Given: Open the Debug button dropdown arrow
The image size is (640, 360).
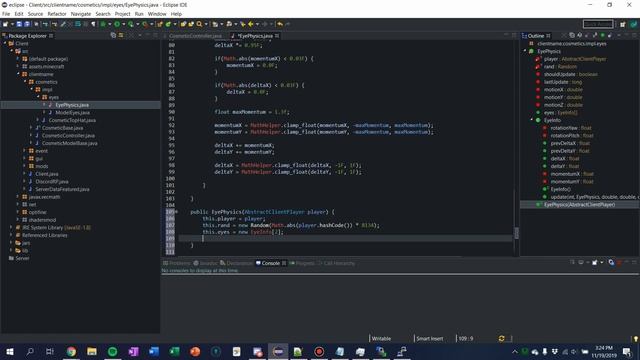Looking at the screenshot, I should 109,24.
